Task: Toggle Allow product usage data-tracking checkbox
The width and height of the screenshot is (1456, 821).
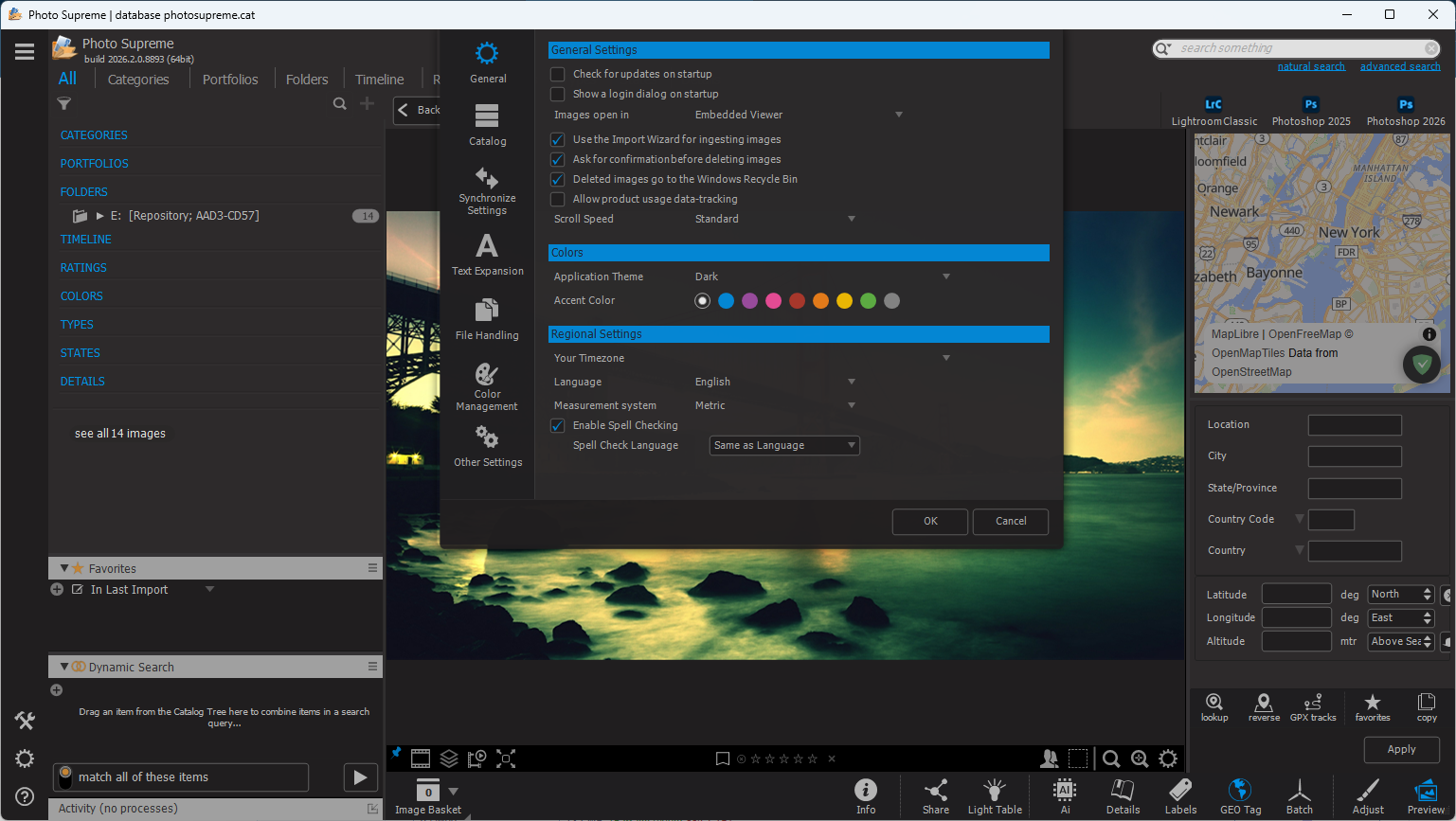Action: (558, 200)
